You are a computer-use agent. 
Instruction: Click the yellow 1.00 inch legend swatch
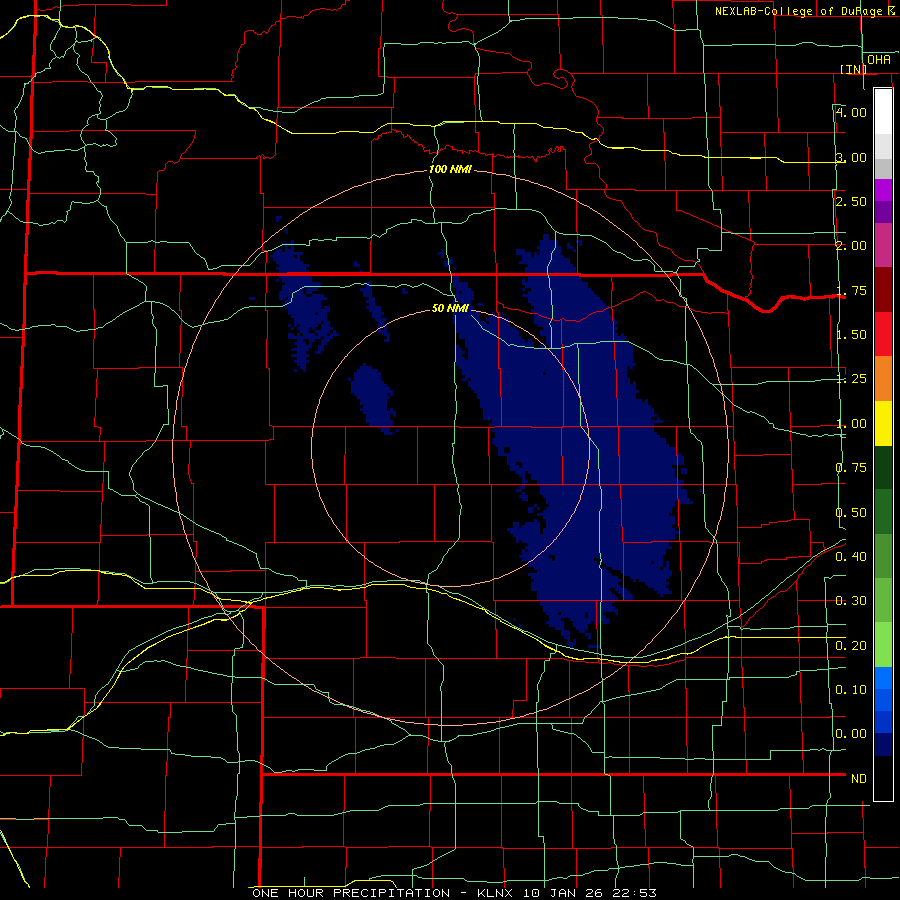883,423
